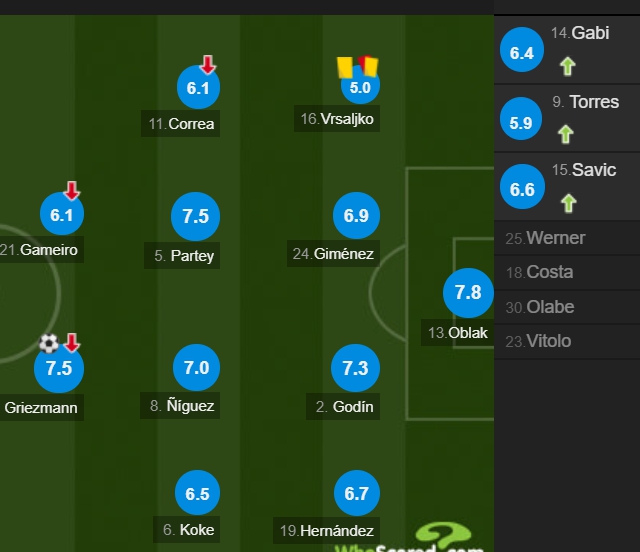Click Gabi's green substituted-on arrow

(567, 66)
